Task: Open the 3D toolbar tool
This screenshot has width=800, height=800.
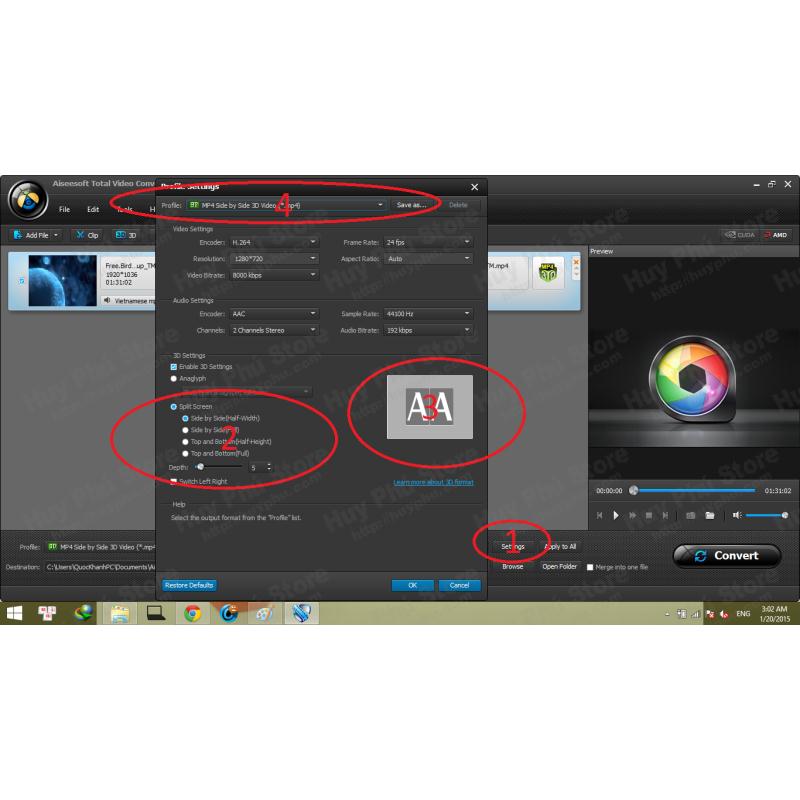Action: pos(126,235)
